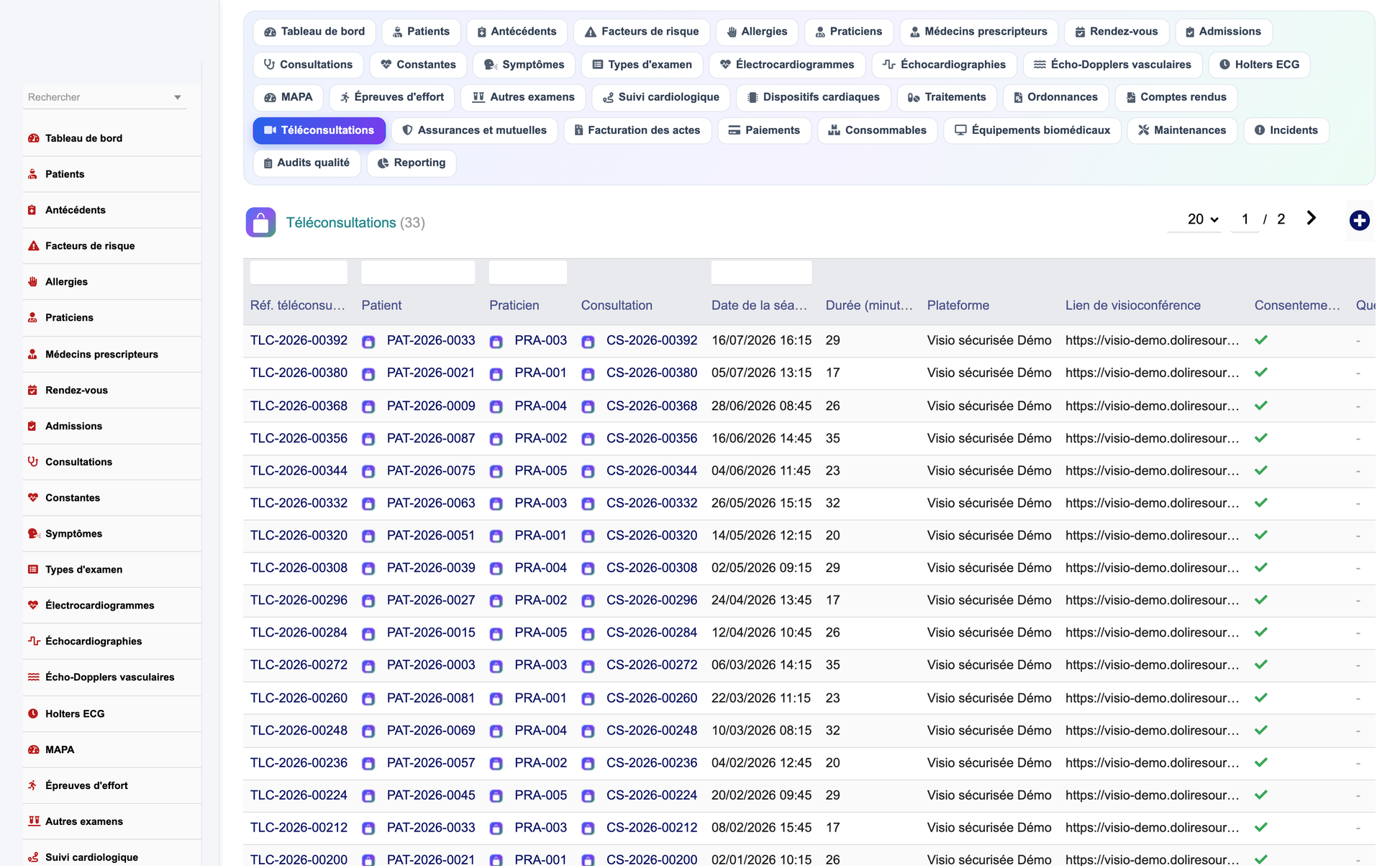The image size is (1400, 866).
Task: Sort by Plateforme column header
Action: click(x=958, y=305)
